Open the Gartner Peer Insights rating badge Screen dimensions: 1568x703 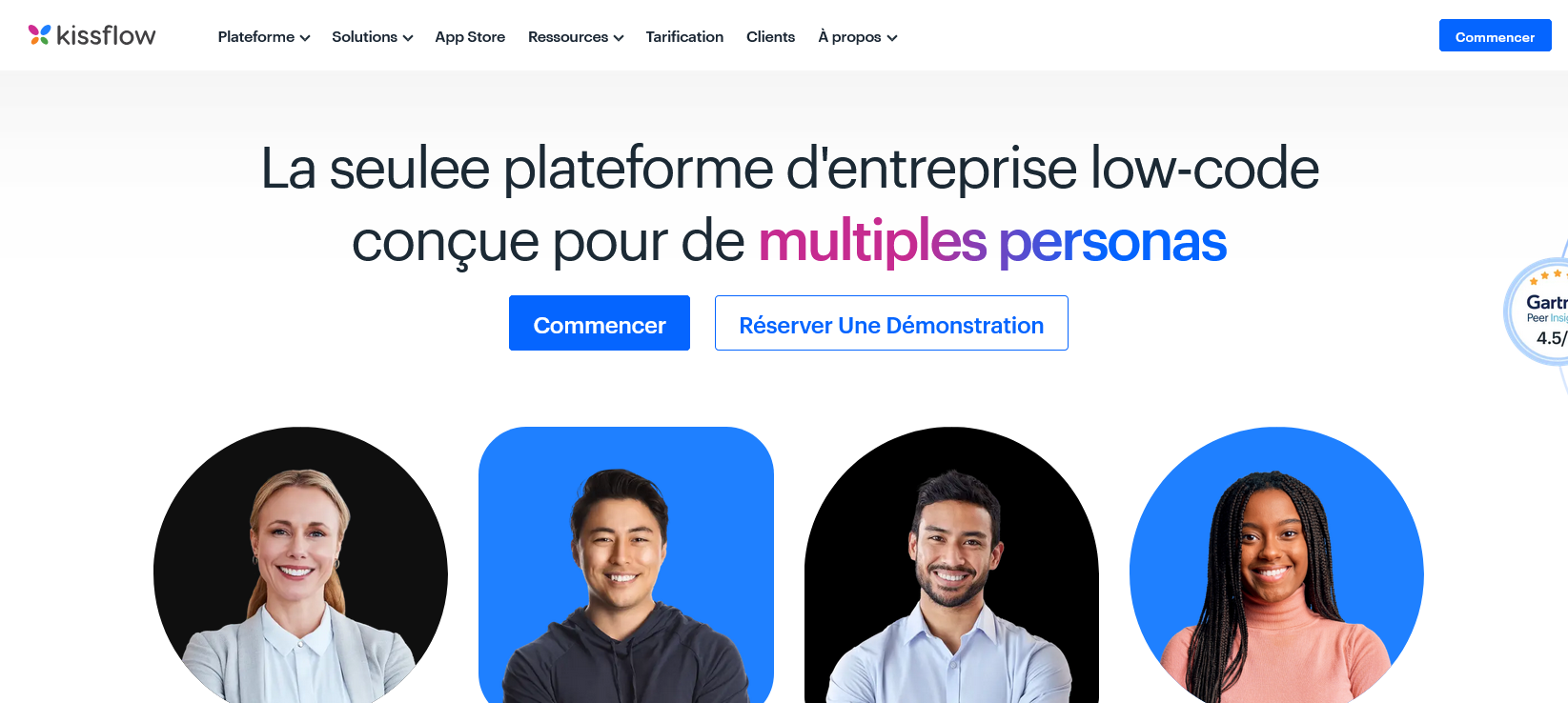click(1537, 312)
